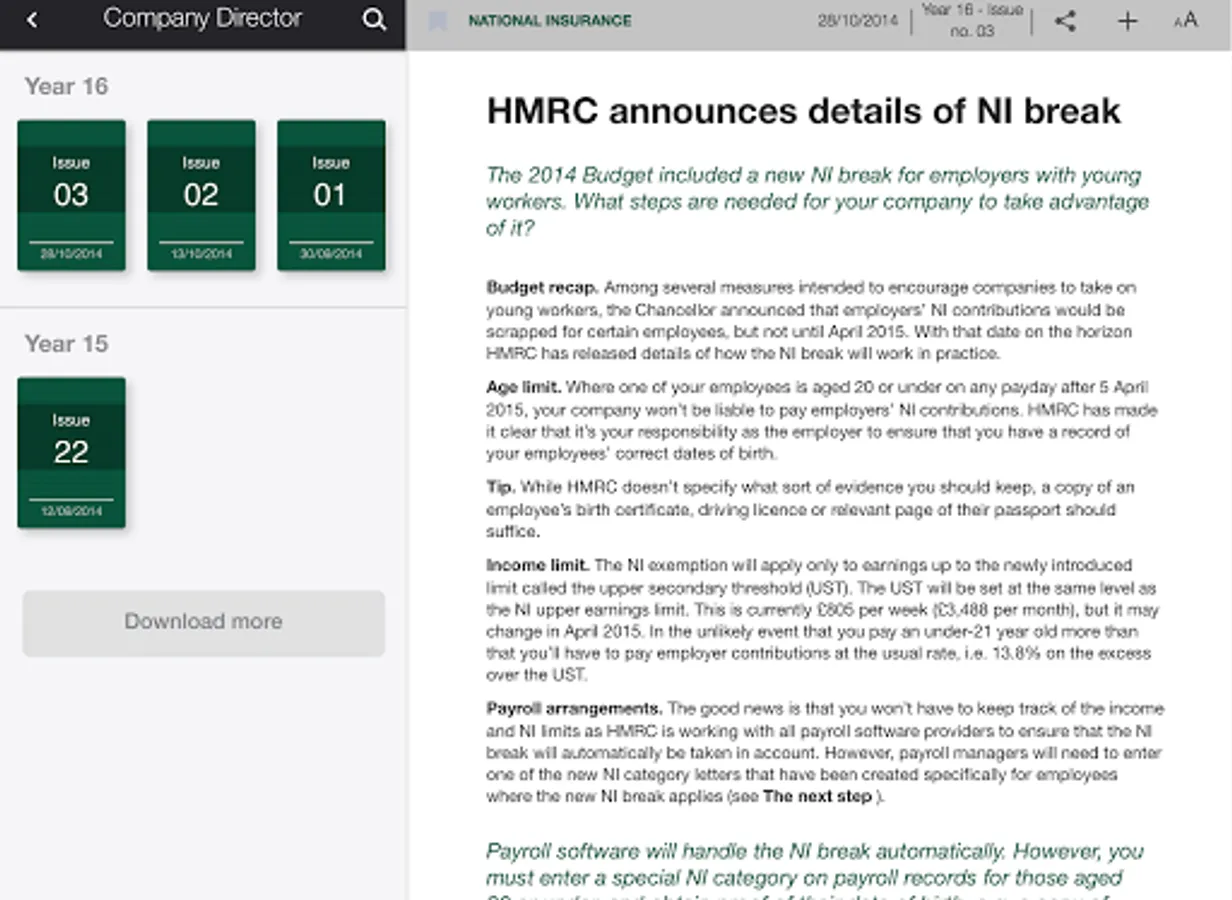This screenshot has width=1232, height=900.
Task: Open search with the magnifier icon
Action: pyautogui.click(x=374, y=20)
